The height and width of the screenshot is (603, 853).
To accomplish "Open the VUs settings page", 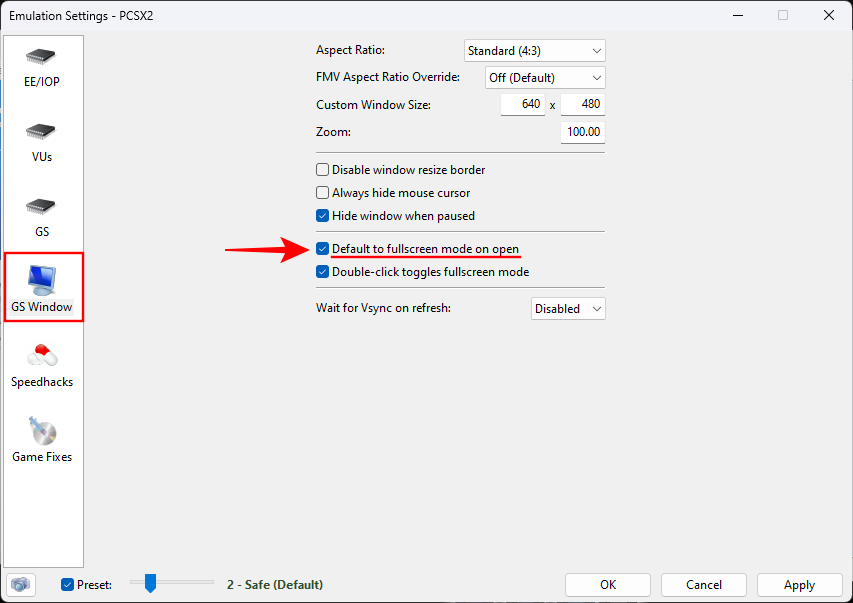I will (42, 144).
